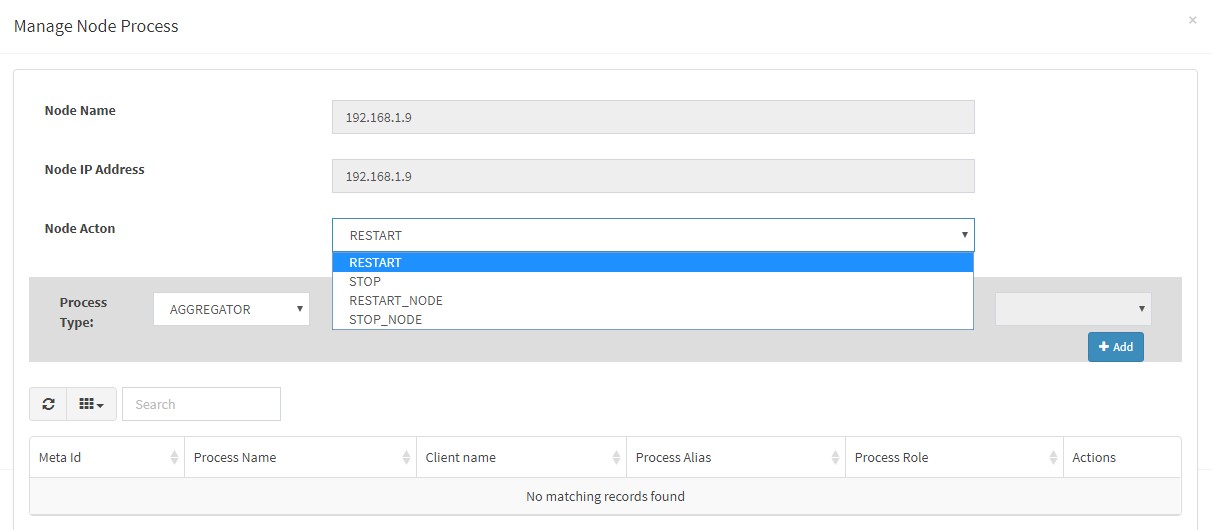Sort by Process Name column arrows

[406, 457]
